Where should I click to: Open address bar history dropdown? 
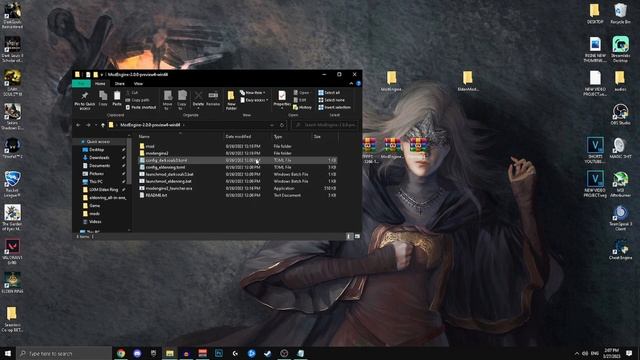(272, 125)
